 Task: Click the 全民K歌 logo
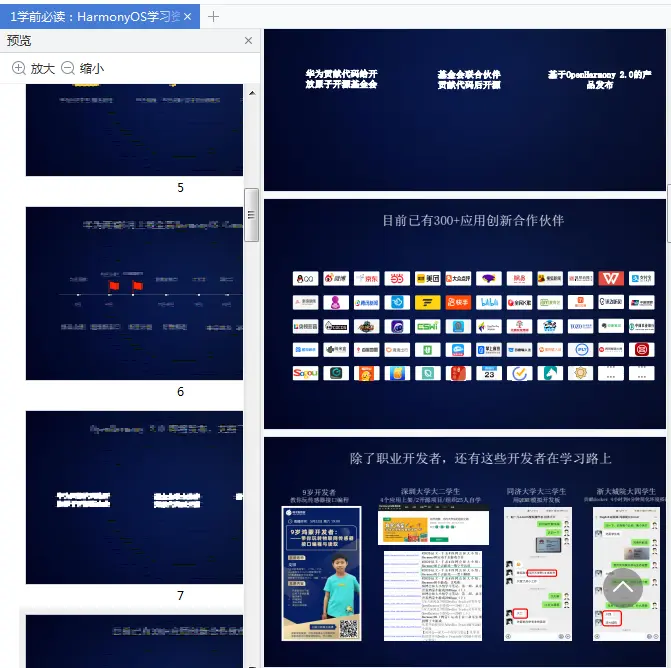(x=520, y=303)
